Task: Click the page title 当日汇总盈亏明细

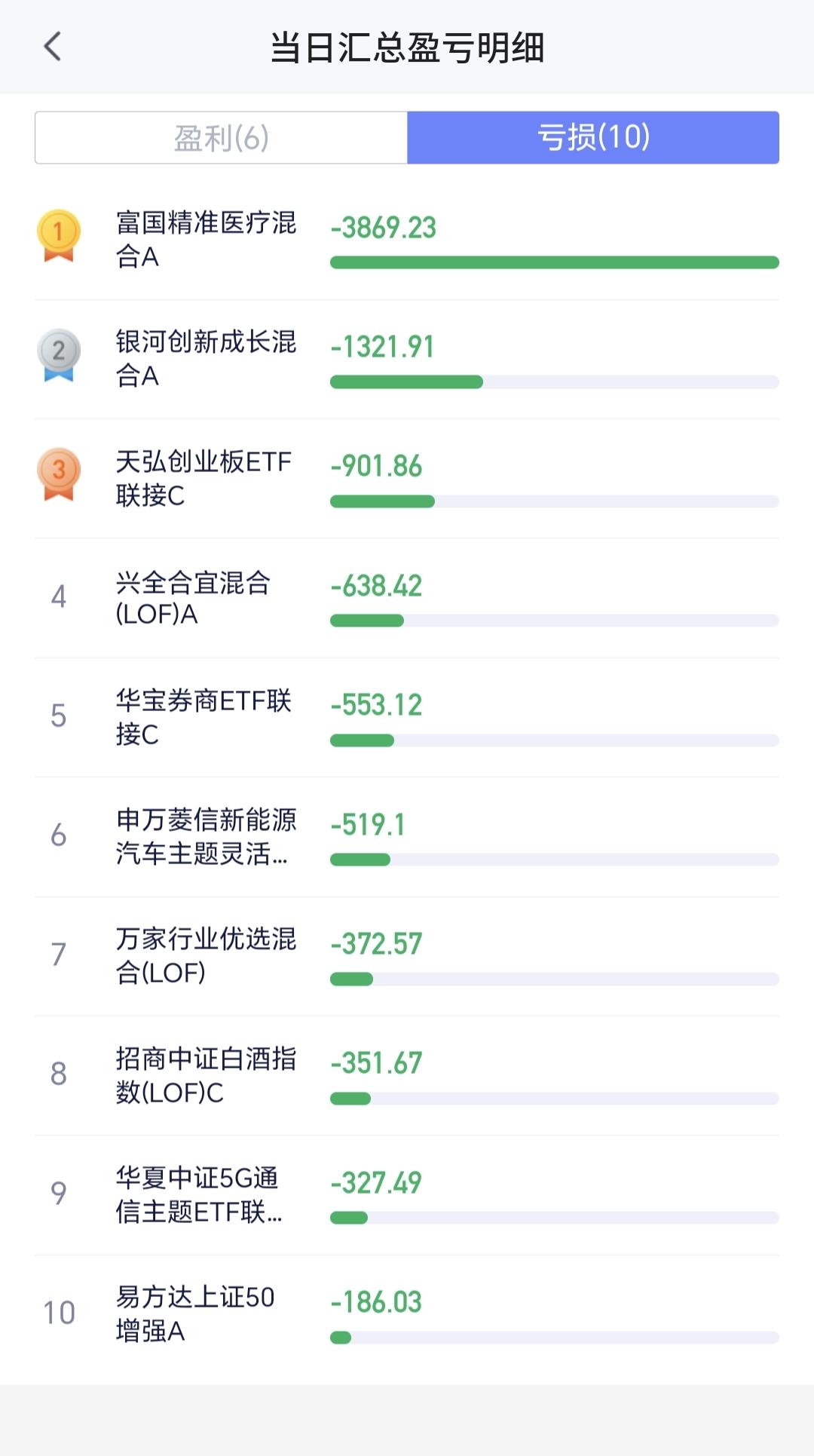Action: (407, 48)
